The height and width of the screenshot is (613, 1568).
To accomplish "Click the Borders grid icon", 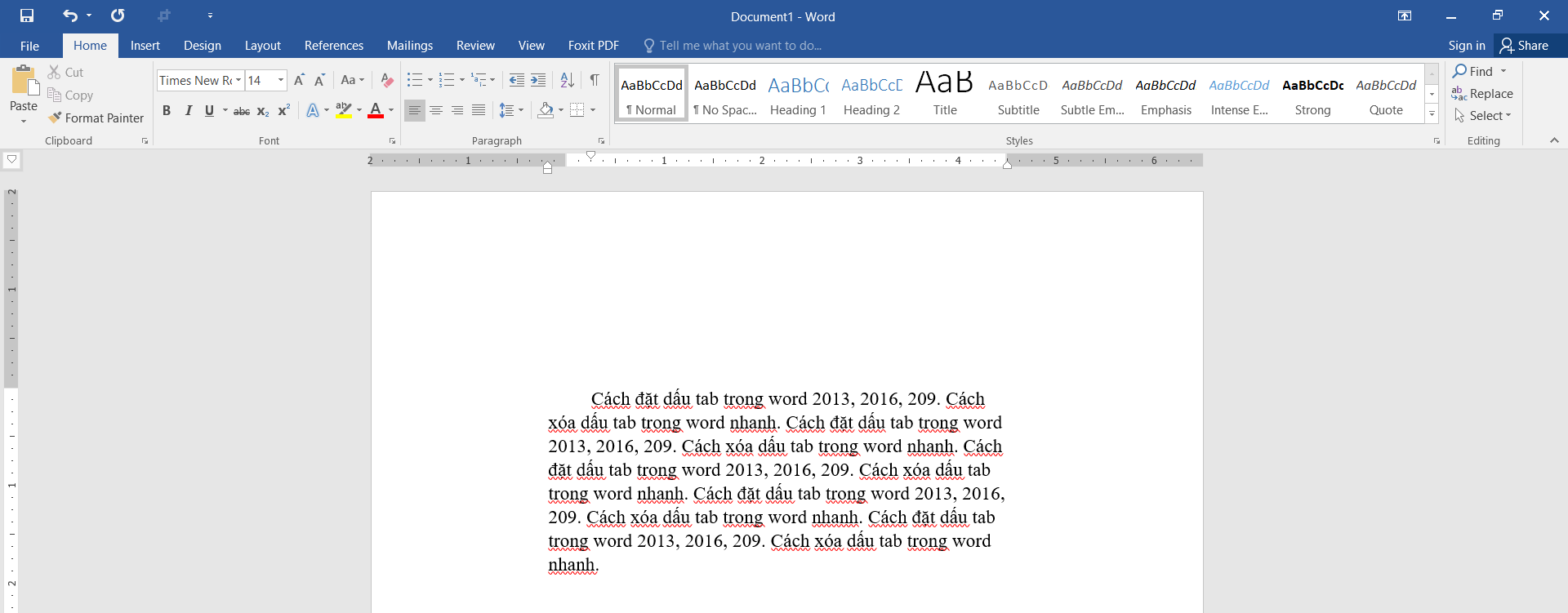I will point(577,110).
